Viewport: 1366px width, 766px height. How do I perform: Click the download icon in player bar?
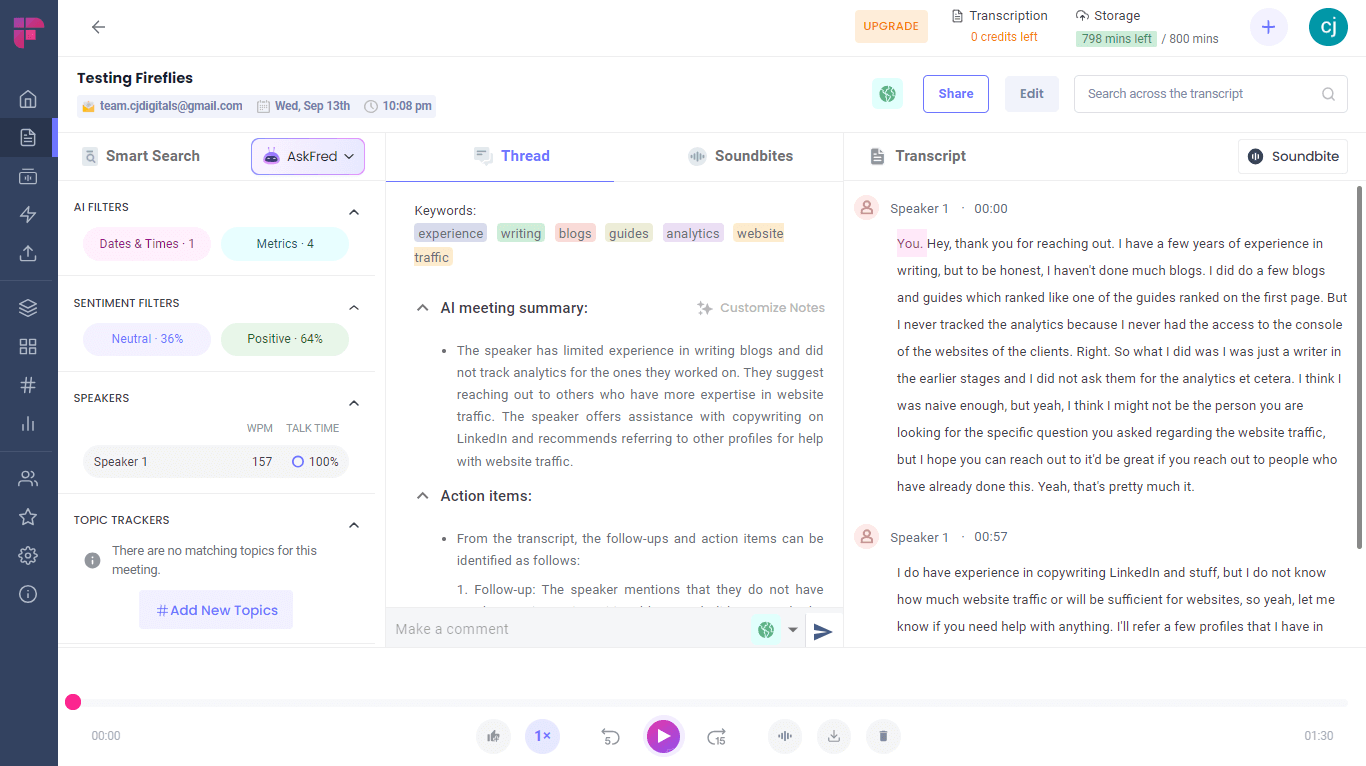[x=834, y=737]
